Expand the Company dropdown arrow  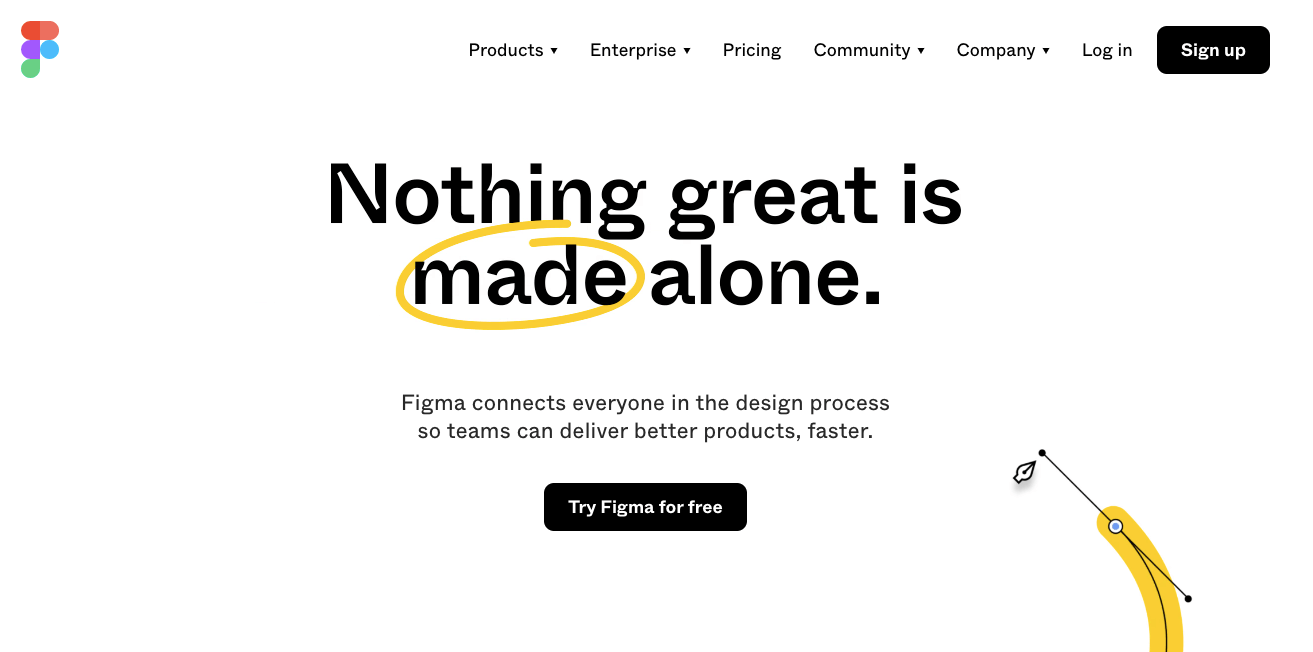click(1047, 51)
